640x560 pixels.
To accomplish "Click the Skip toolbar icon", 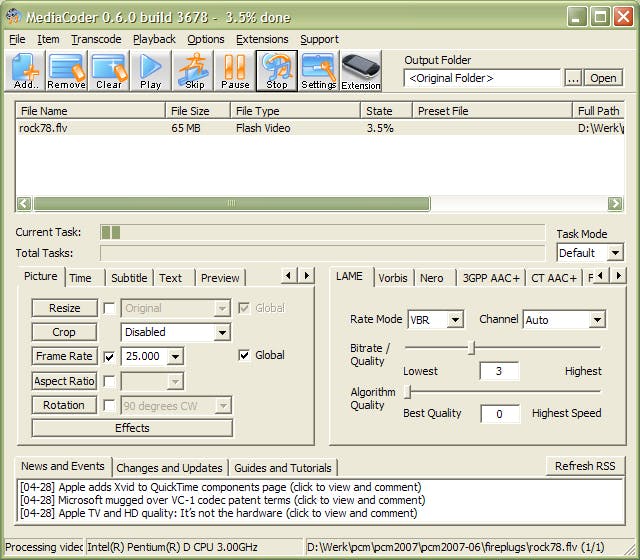I will click(x=193, y=71).
